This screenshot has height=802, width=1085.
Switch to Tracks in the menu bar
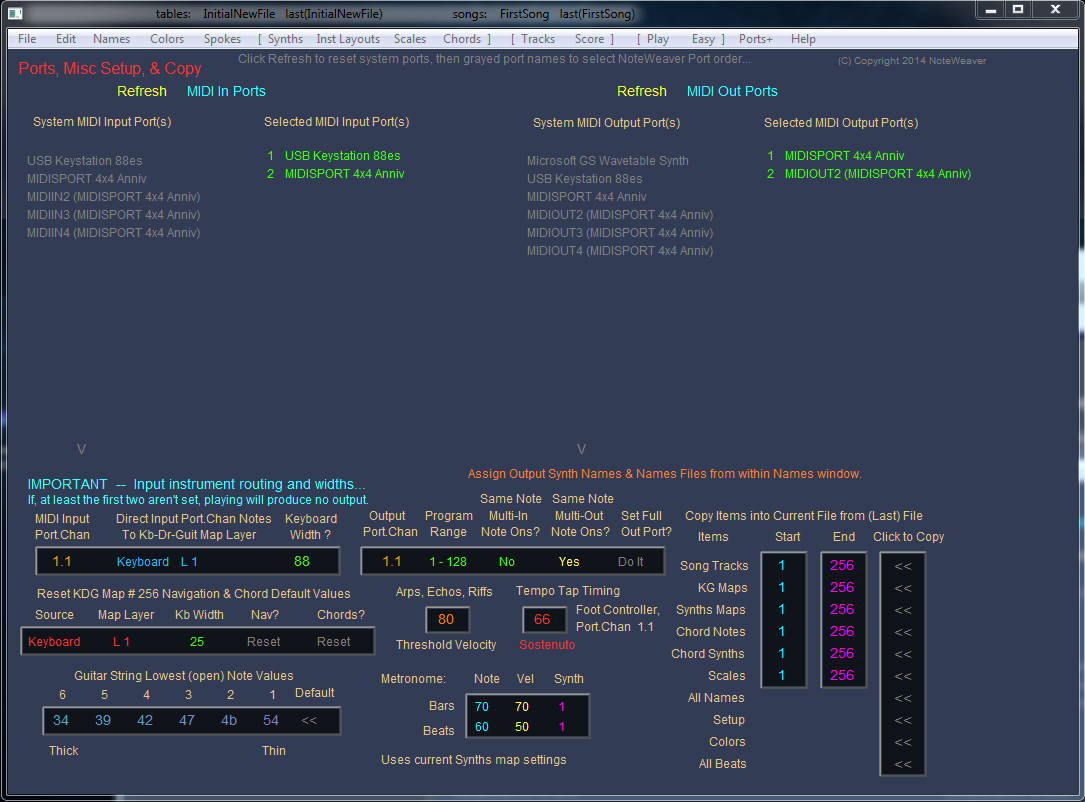coord(538,39)
